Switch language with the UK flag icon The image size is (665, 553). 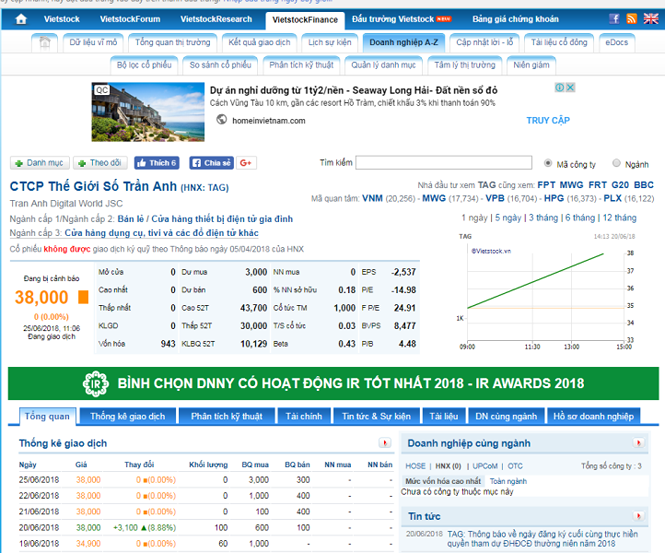click(651, 19)
